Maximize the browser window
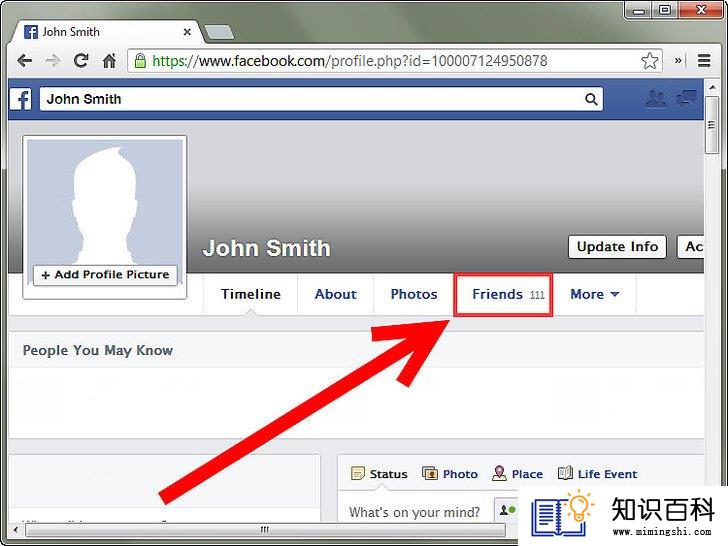 (x=665, y=10)
